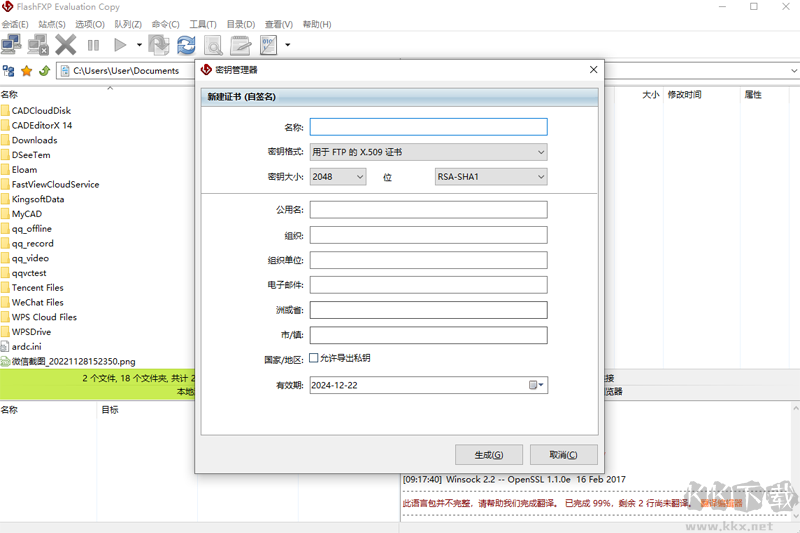Select the WPS Cloud Files folder
The image size is (800, 533).
(x=44, y=317)
